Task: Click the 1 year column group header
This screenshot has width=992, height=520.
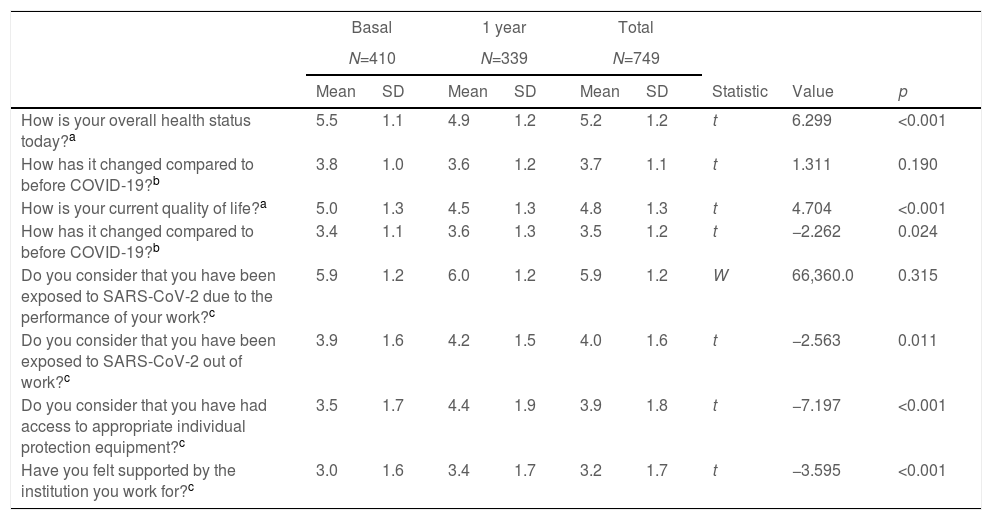Action: (x=503, y=28)
